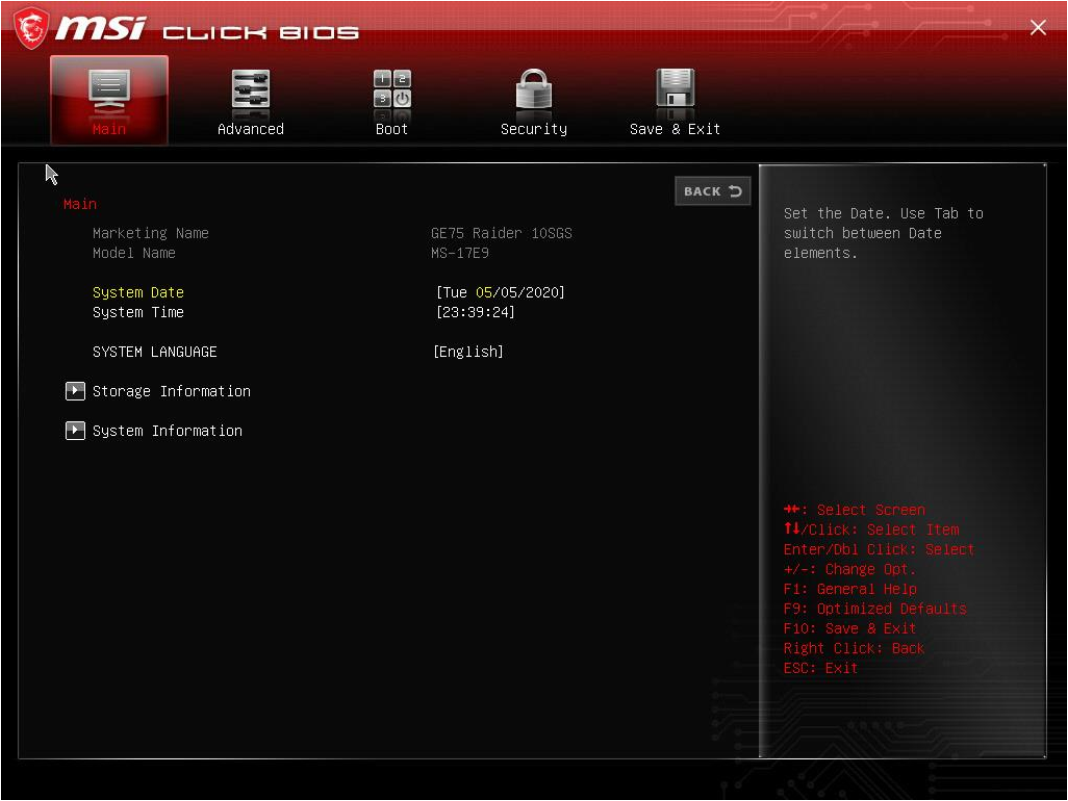Viewport: 1068px width, 801px height.
Task: Open the Boot configuration icon
Action: coord(392,90)
